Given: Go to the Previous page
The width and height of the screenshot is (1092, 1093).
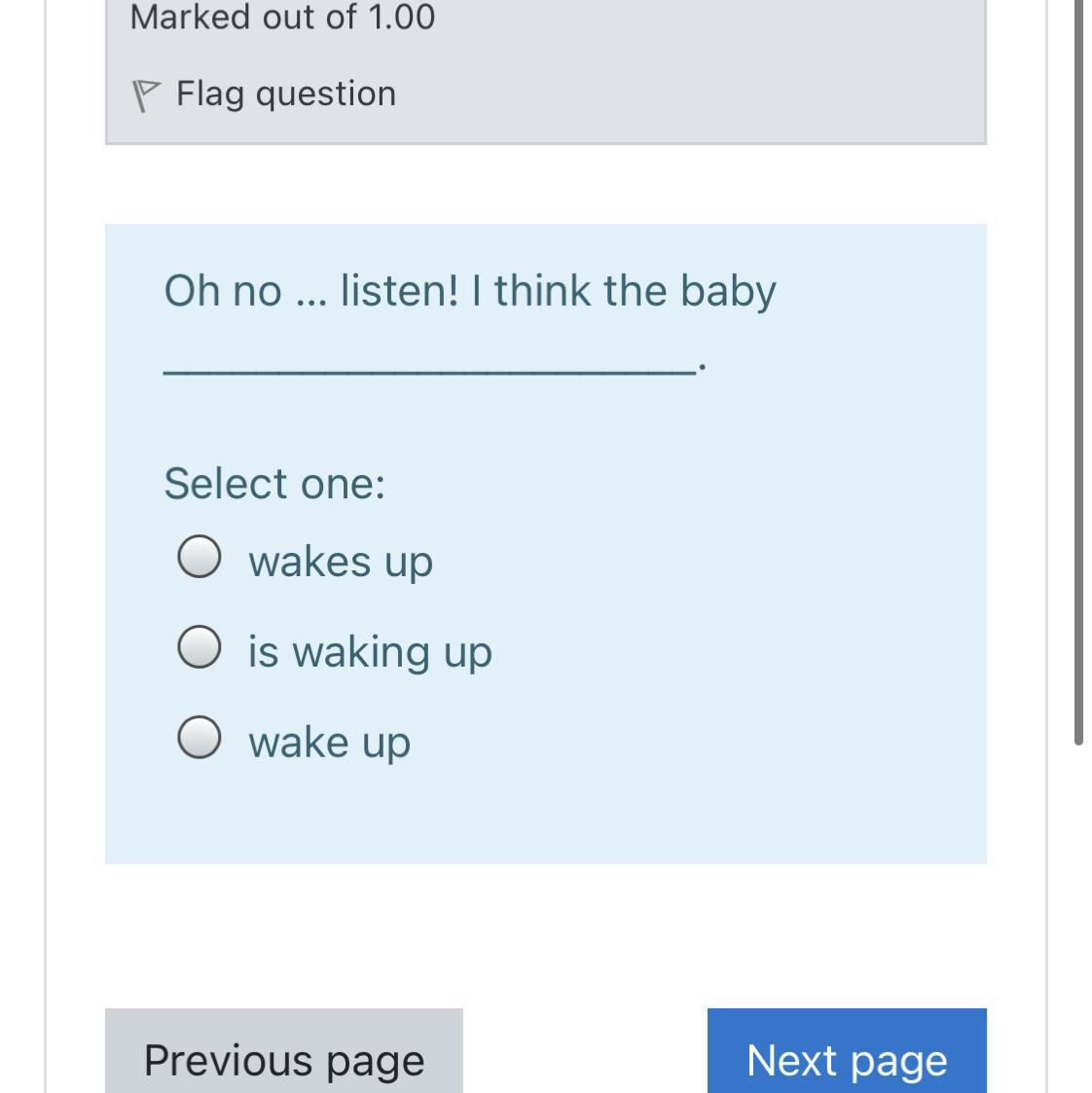Looking at the screenshot, I should click(283, 1050).
